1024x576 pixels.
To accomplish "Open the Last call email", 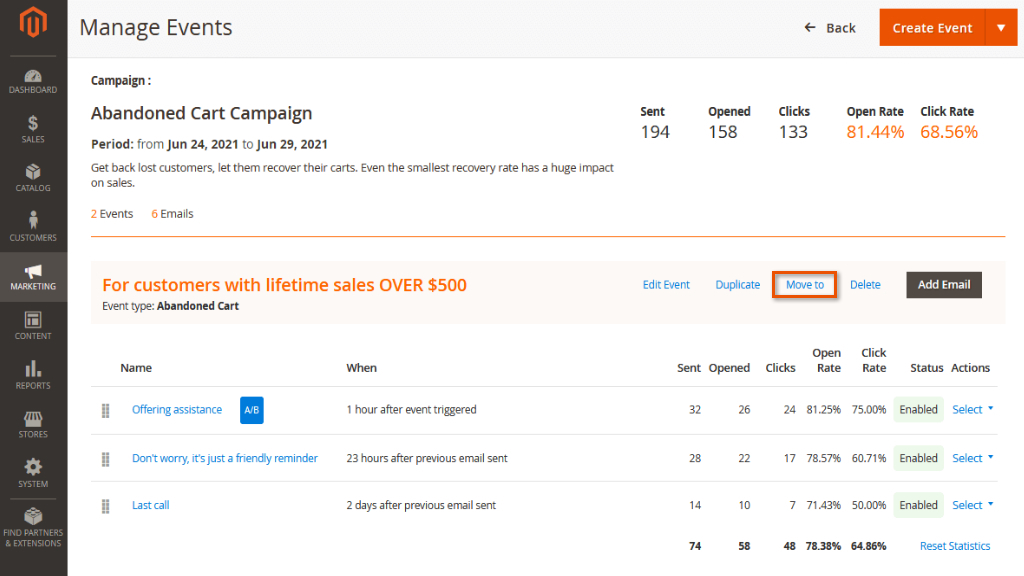I will 151,505.
